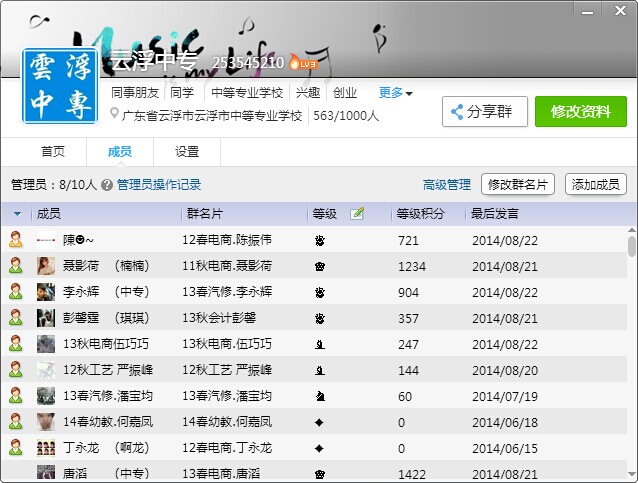Image resolution: width=638 pixels, height=483 pixels.
Task: Click the avatar of 13秋电商伍巧巧
Action: coord(46,344)
